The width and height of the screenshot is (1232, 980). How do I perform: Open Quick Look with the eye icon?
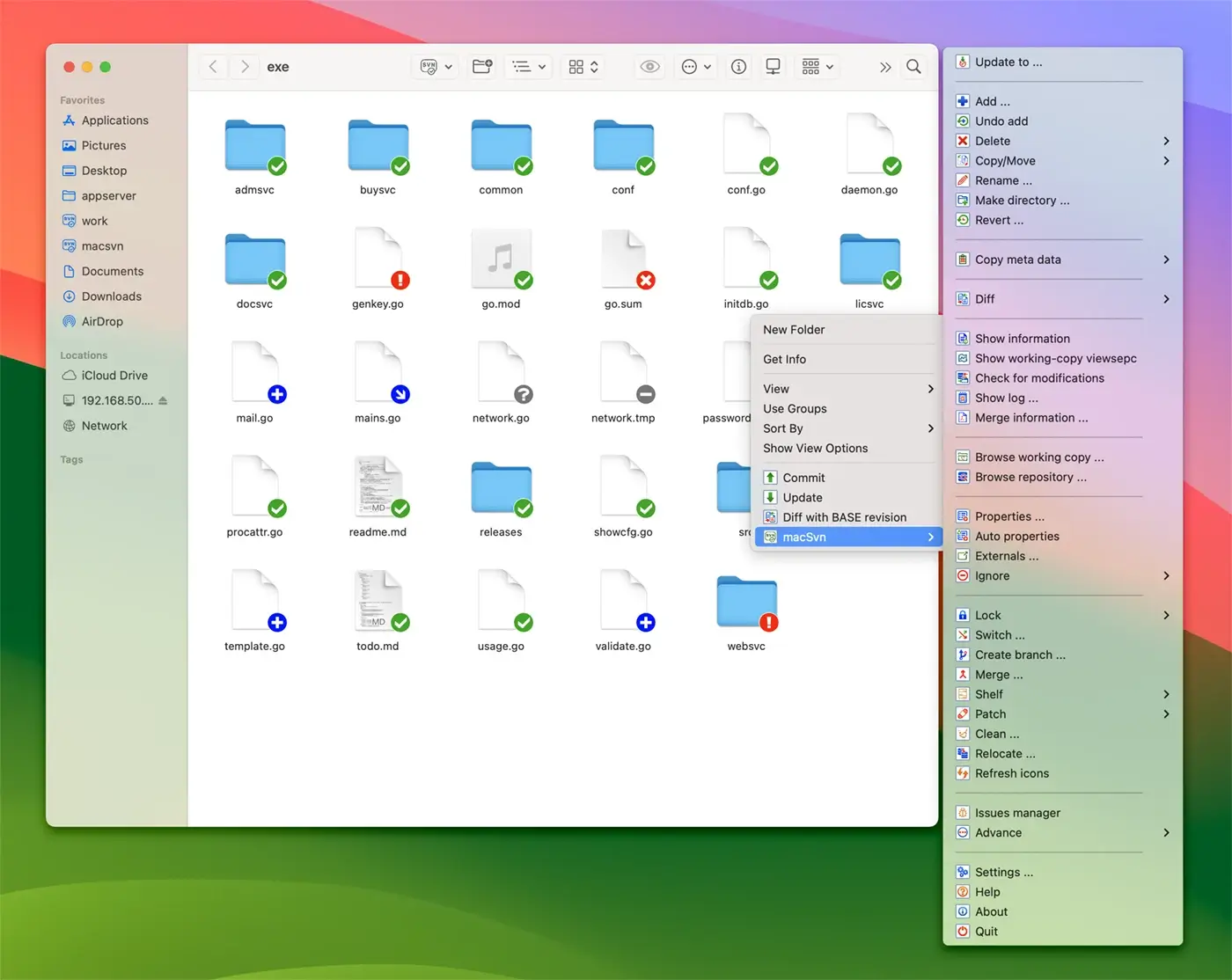coord(649,66)
